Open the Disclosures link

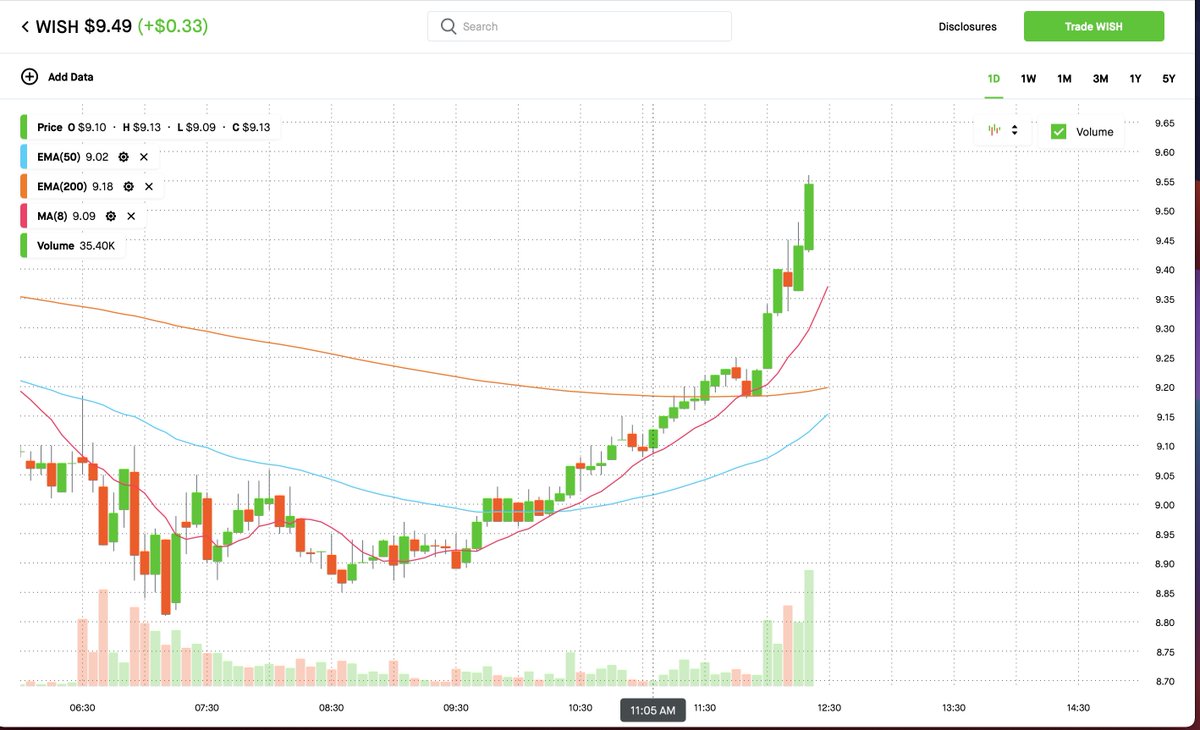point(967,27)
